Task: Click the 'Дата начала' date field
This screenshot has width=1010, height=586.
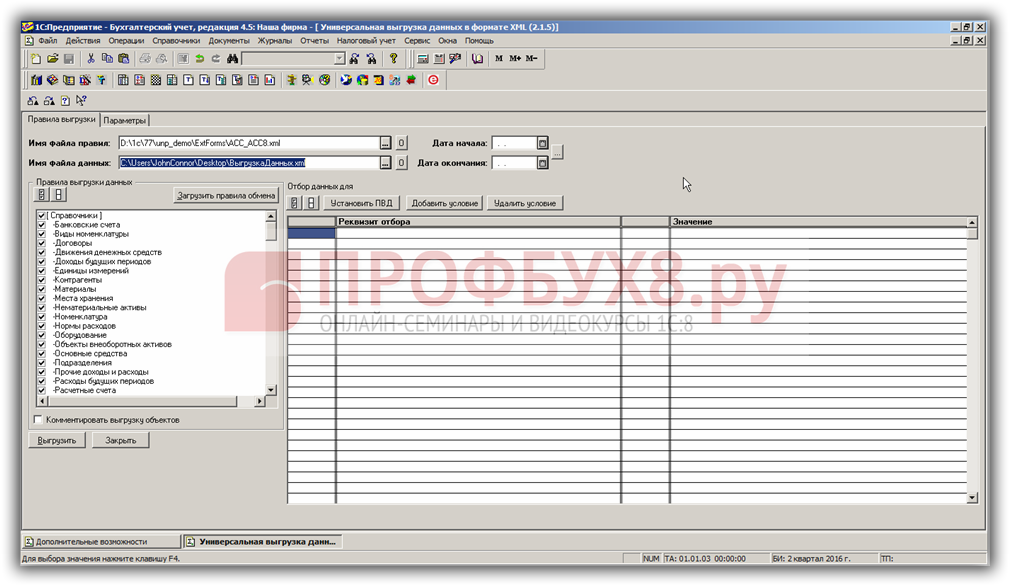Action: click(514, 143)
